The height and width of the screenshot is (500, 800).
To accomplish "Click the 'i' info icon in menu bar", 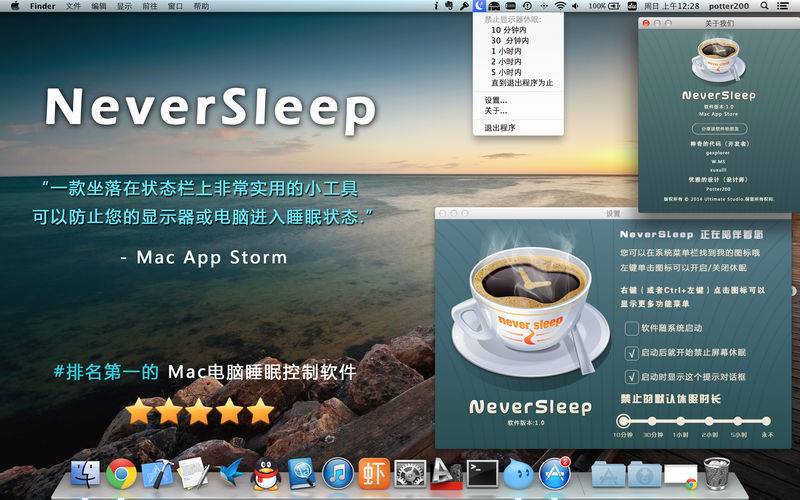I will click(x=436, y=6).
